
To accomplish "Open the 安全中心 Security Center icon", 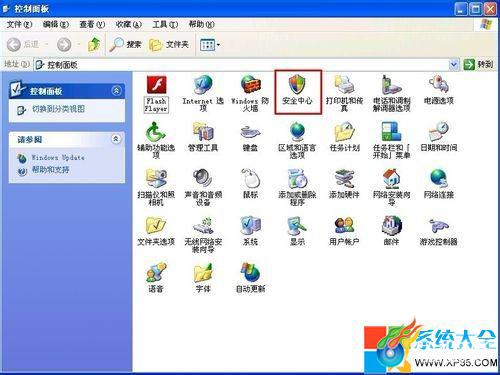I will [297, 90].
